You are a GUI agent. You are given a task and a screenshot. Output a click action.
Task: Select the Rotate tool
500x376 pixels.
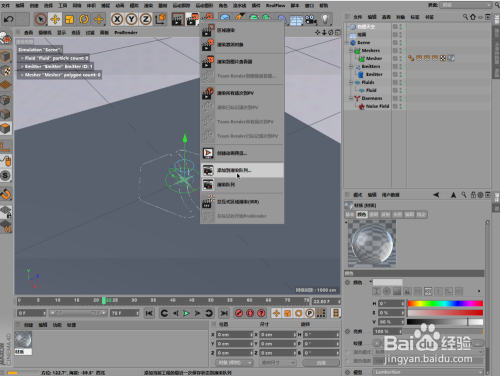(x=84, y=19)
